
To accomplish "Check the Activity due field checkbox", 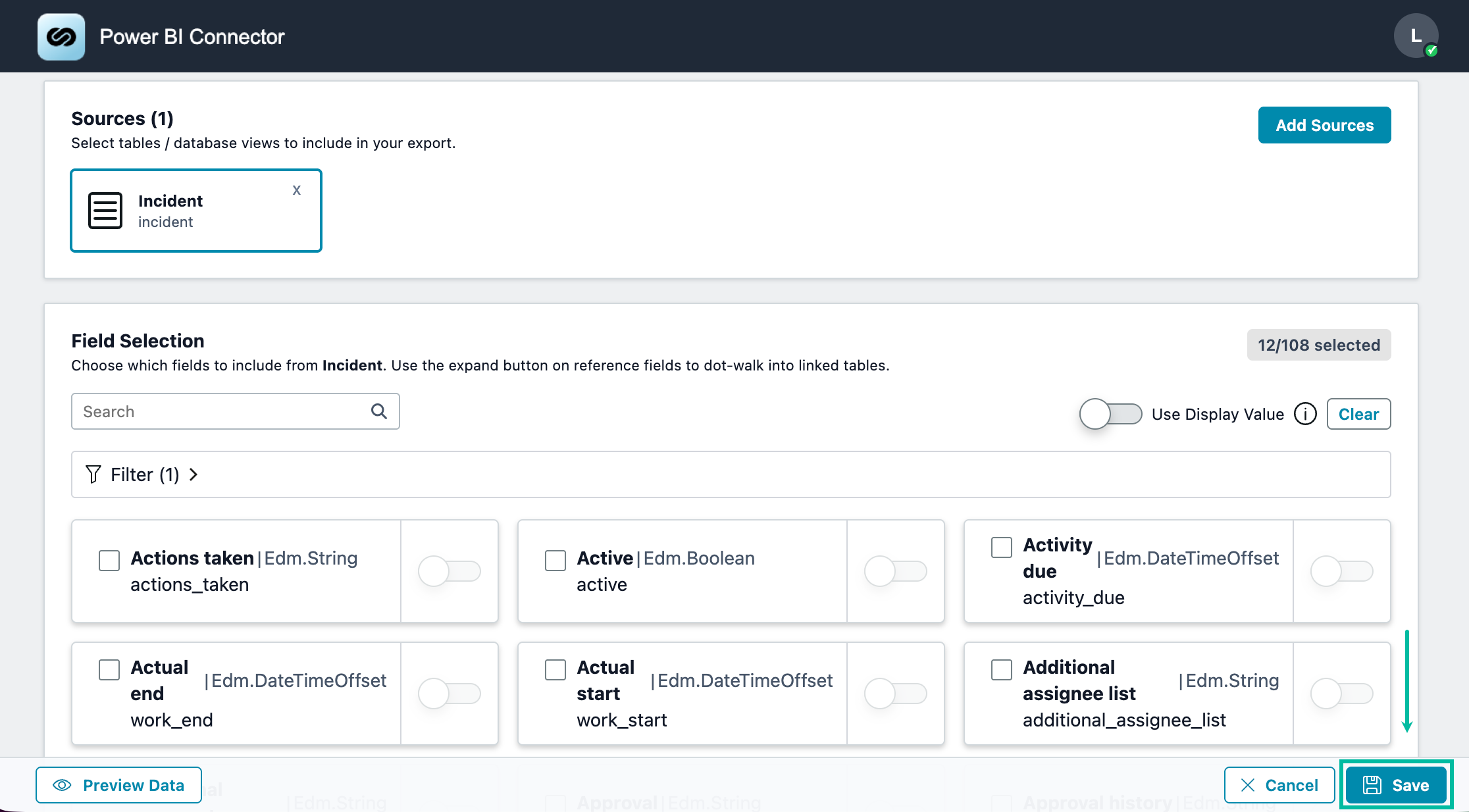I will pyautogui.click(x=1002, y=547).
